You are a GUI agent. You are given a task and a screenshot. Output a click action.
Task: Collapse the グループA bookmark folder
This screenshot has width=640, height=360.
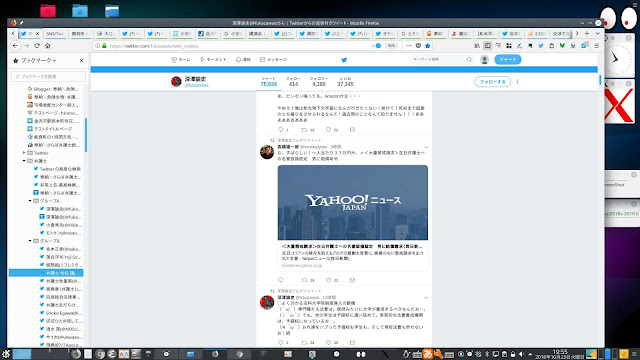[x=30, y=201]
